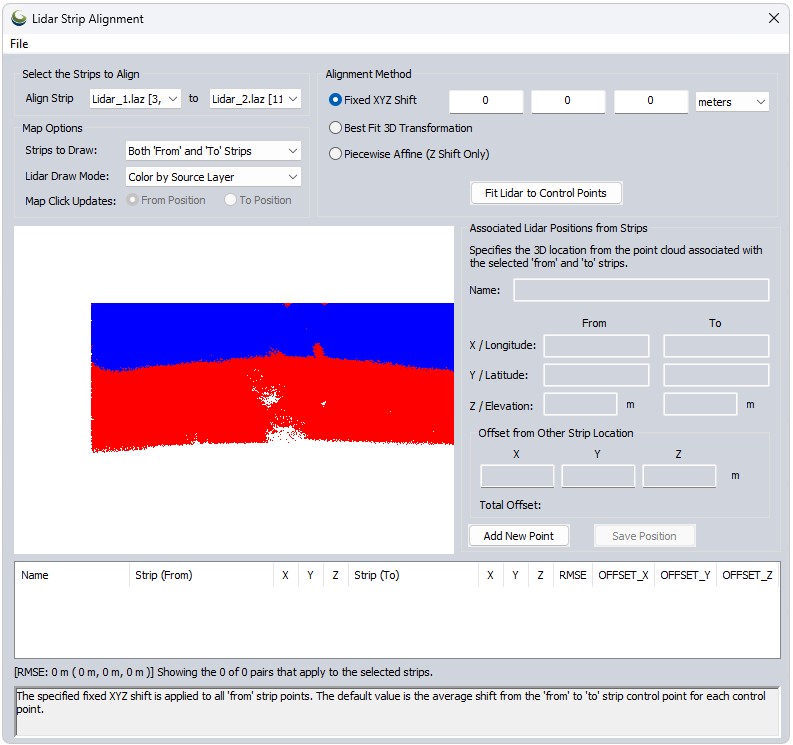Sort table by RMSE column header
This screenshot has height=745, width=793.
[573, 575]
